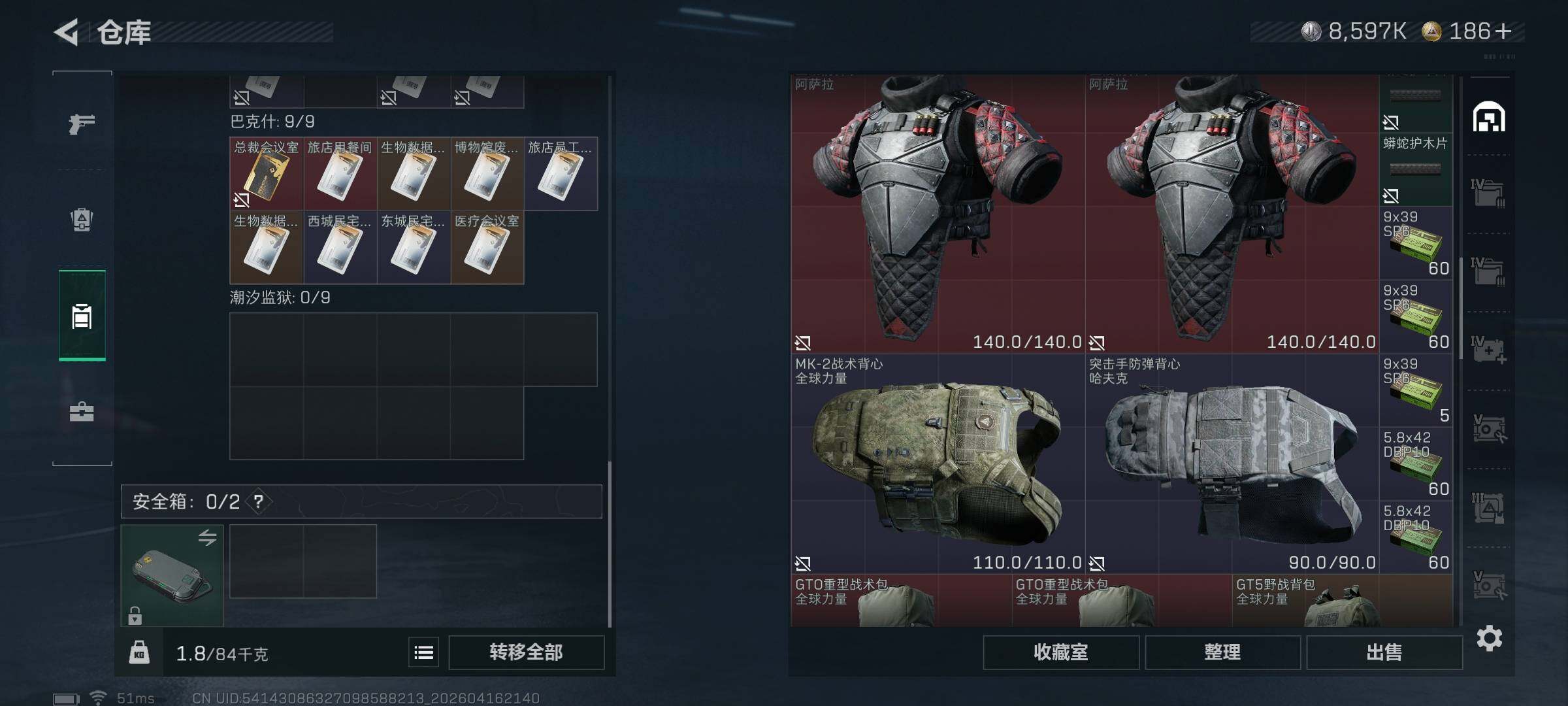Go back using the arrow beside 仓库
This screenshot has height=706, width=1568.
click(67, 32)
